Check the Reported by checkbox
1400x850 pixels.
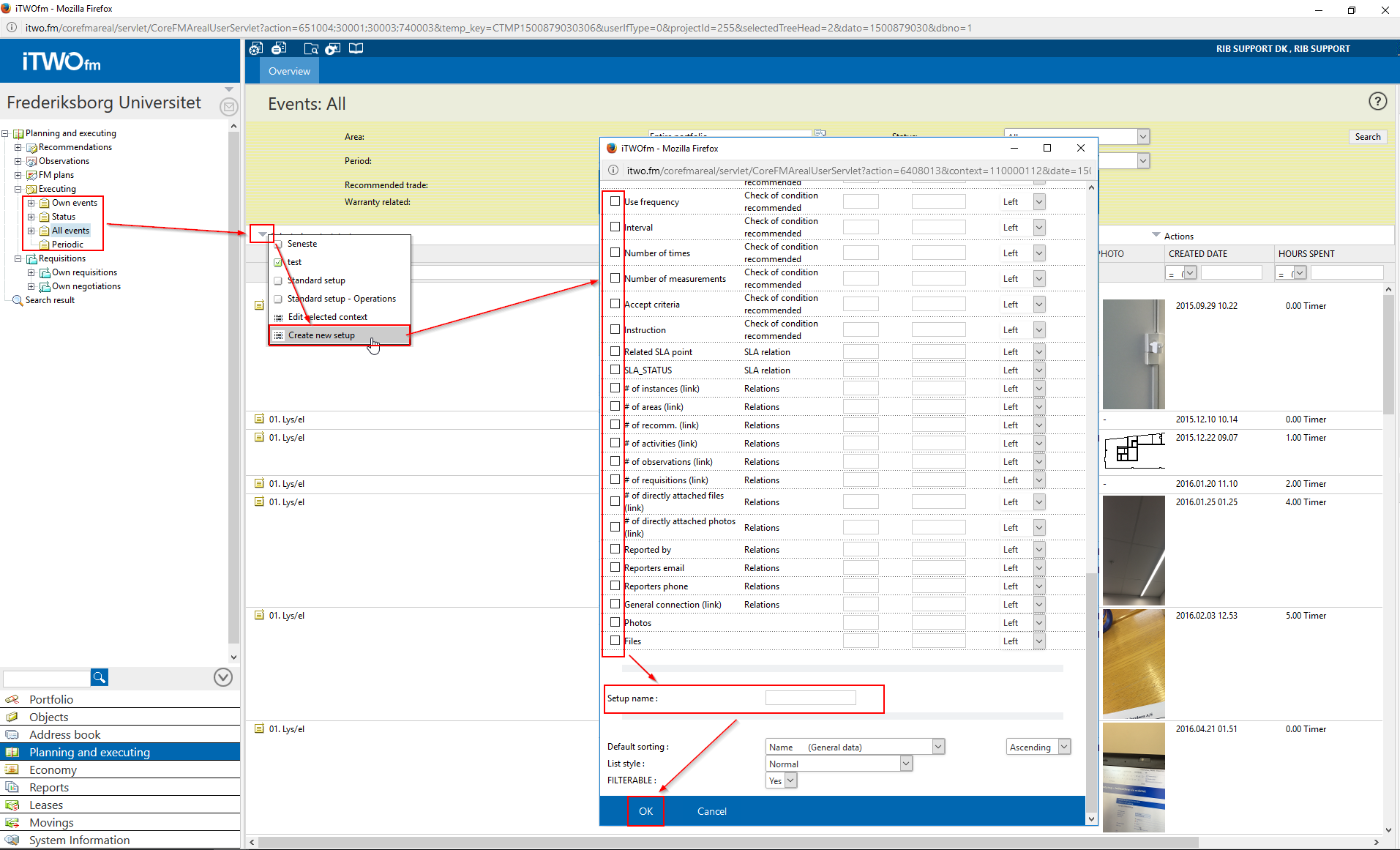click(615, 549)
